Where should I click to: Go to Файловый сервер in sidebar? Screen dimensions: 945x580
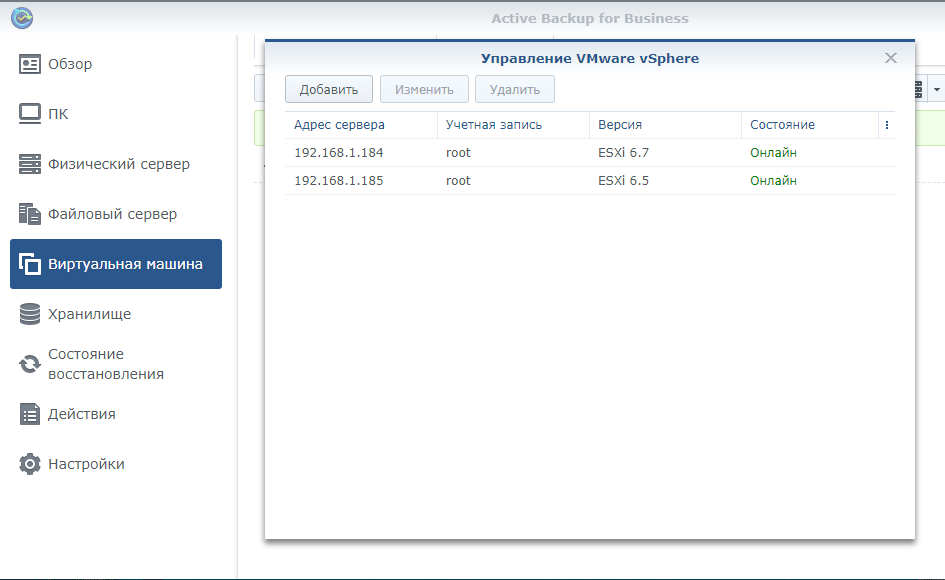point(113,214)
